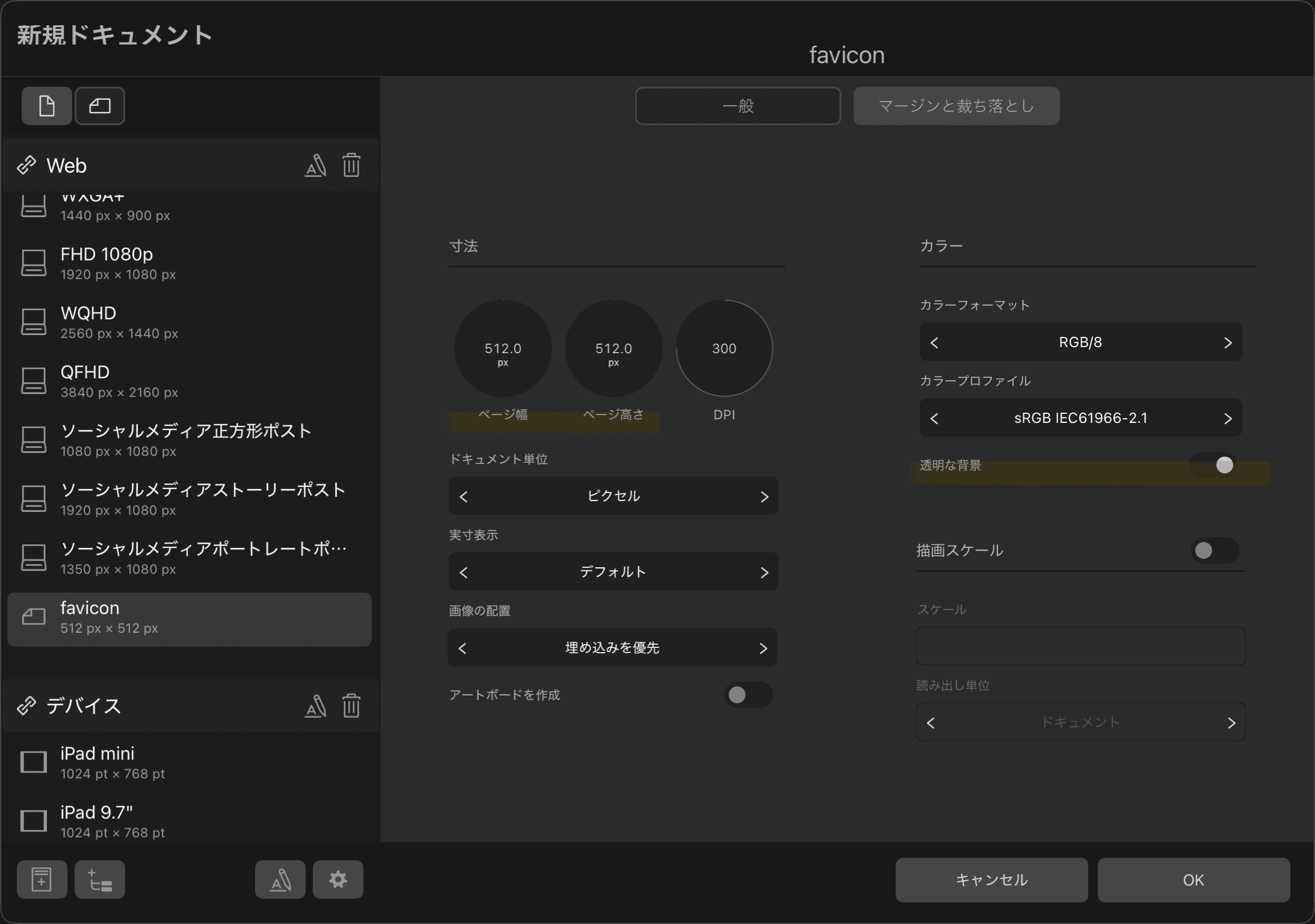This screenshot has height=924, width=1315.
Task: Click the キャンセル button
Action: (x=991, y=879)
